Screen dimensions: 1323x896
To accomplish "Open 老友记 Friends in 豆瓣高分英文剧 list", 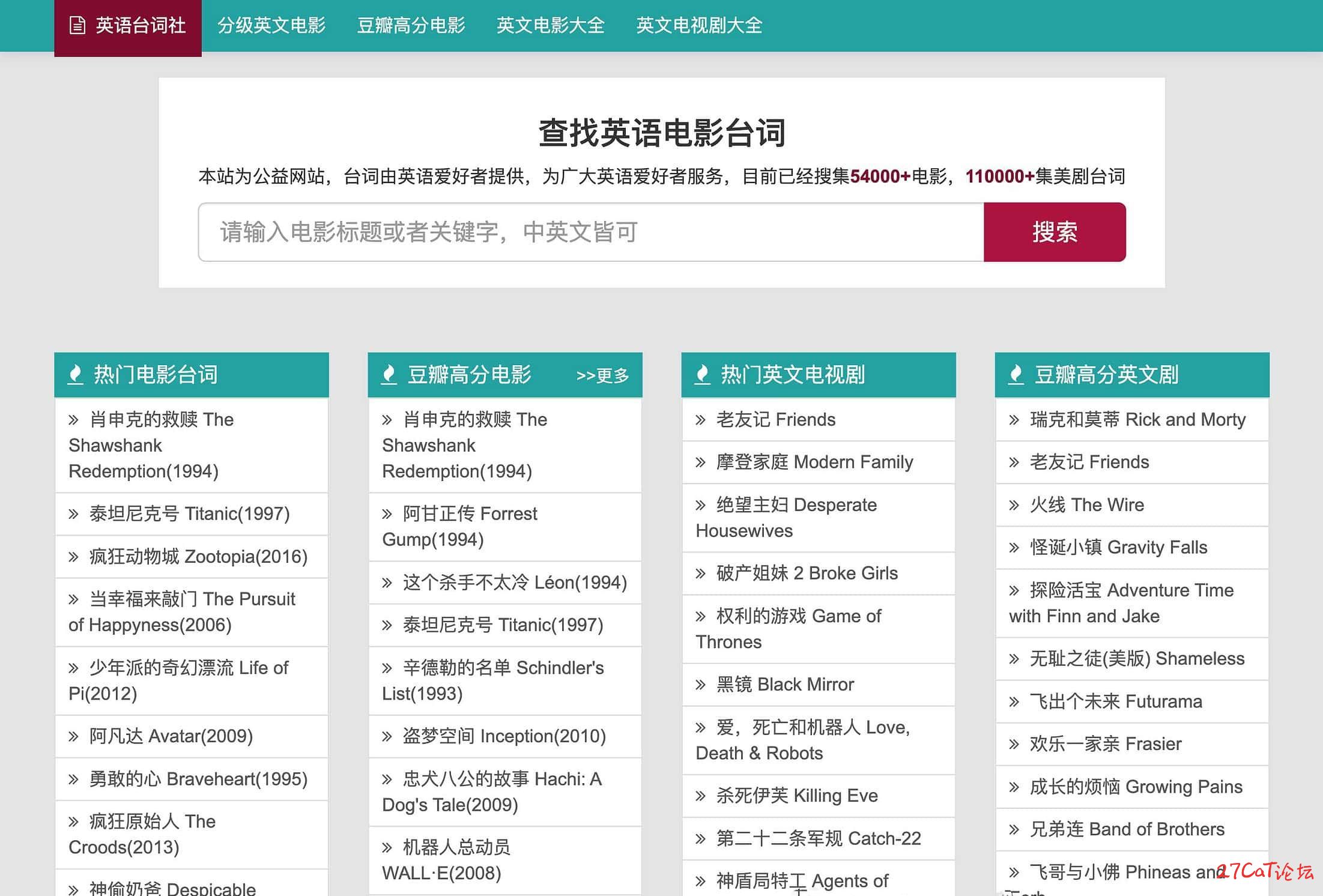I will 1132,462.
